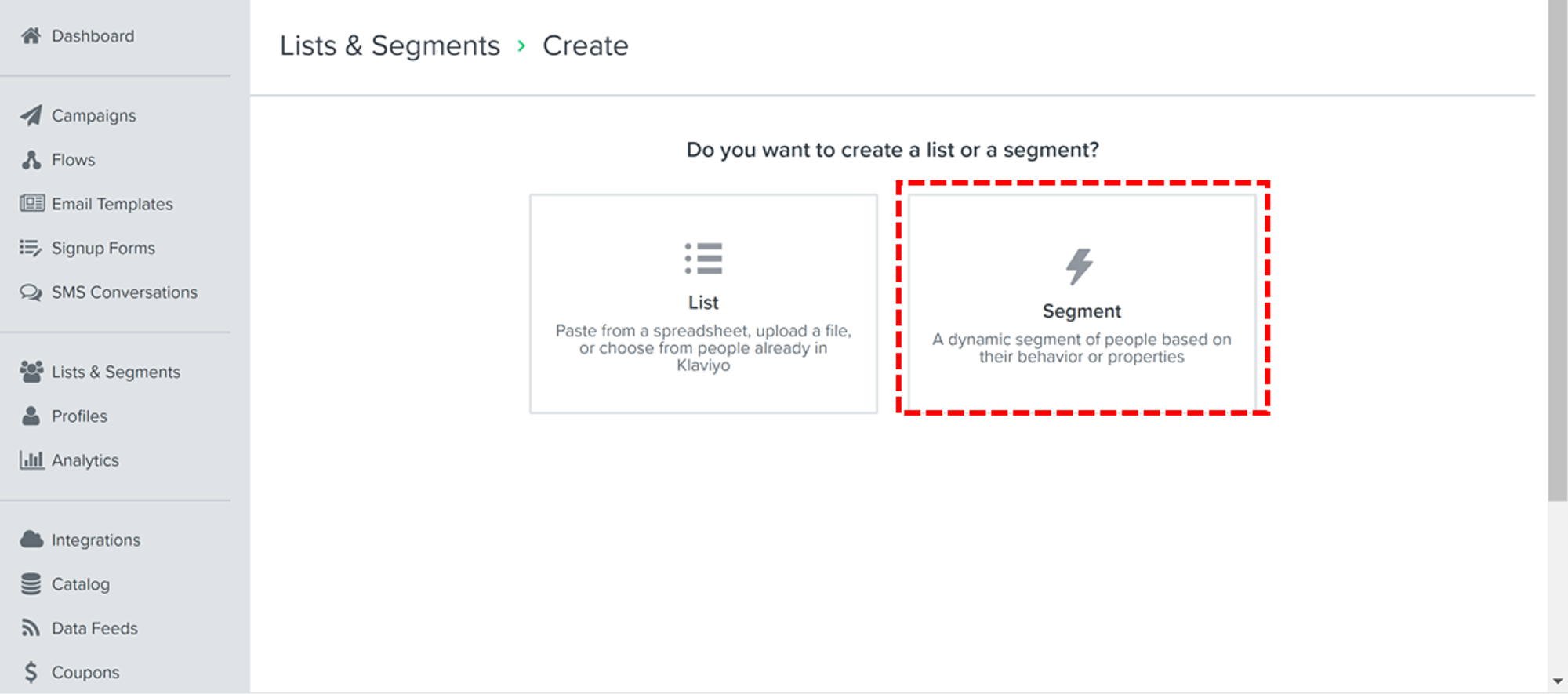This screenshot has width=1568, height=694.
Task: Click the Dashboard home icon
Action: 31,36
